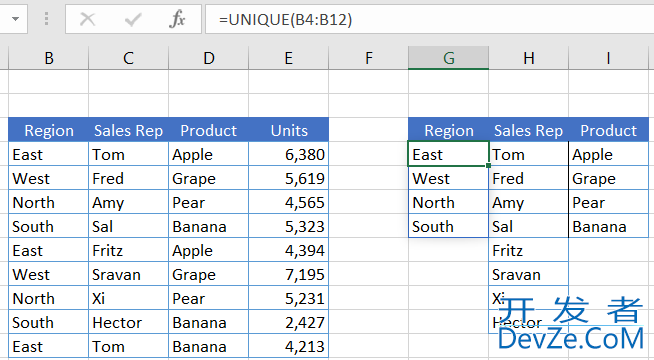
Task: Click the Product header in column I
Action: pos(609,130)
